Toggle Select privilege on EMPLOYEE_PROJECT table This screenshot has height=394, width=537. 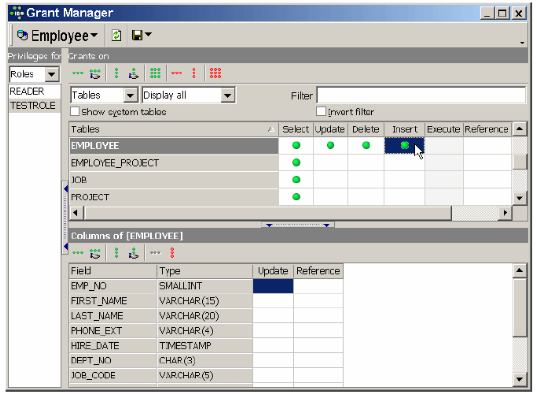[296, 162]
